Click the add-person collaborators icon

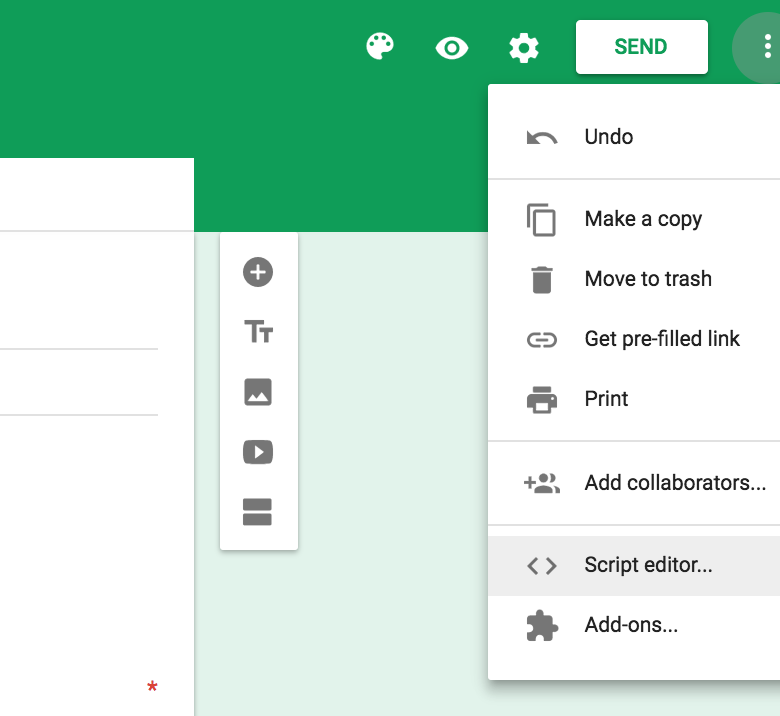coord(542,483)
